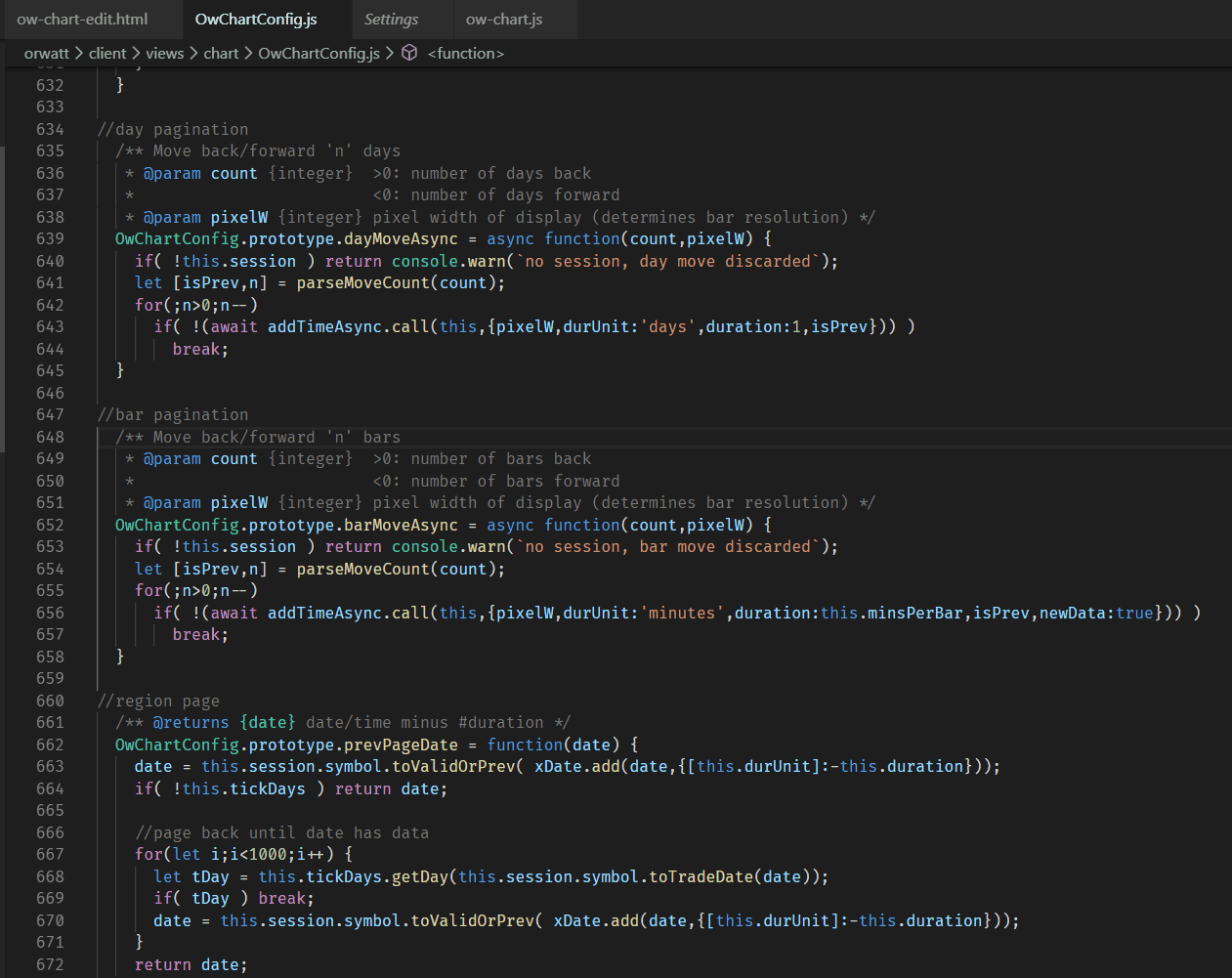
Task: Click line number 662
Action: coord(51,744)
